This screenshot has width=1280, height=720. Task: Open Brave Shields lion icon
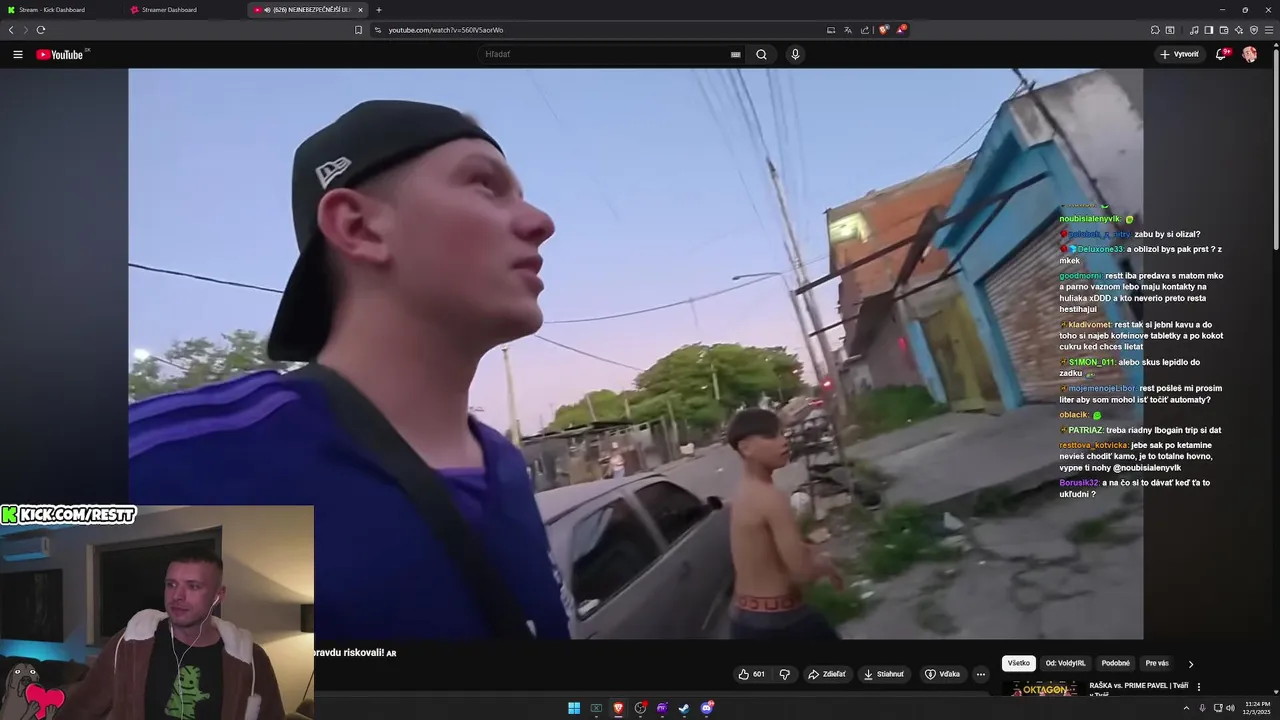point(883,30)
